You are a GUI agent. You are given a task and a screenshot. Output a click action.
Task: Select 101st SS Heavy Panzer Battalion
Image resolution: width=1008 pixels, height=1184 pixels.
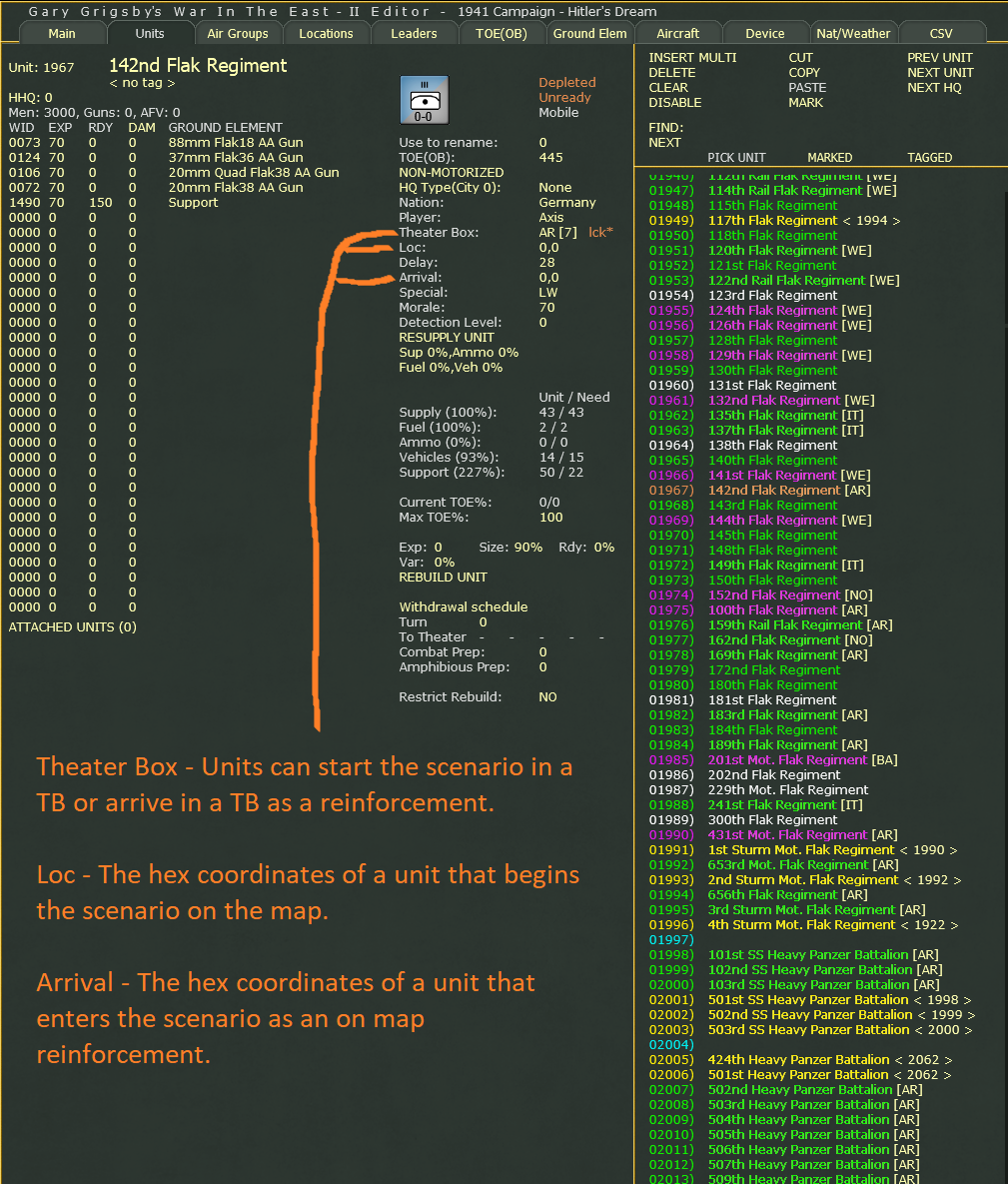point(823,954)
